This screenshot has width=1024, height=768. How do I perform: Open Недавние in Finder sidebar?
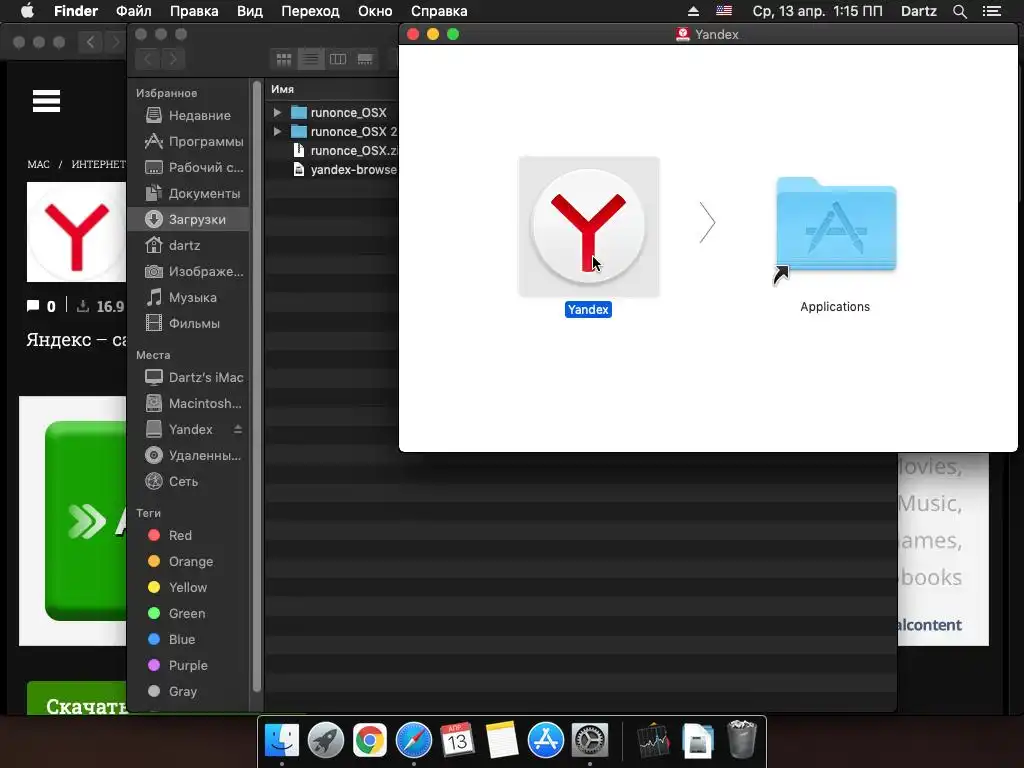(x=188, y=116)
